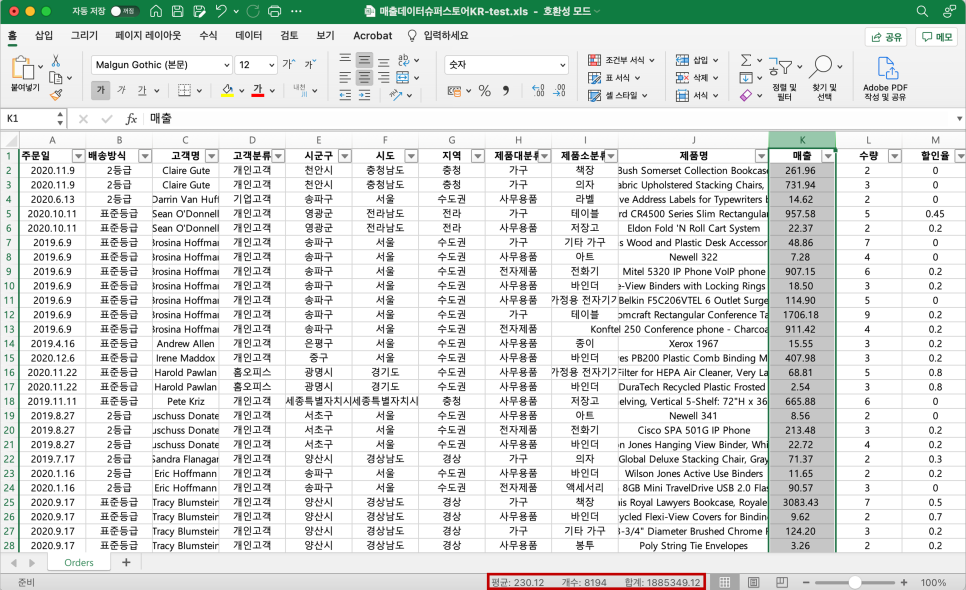Viewport: 966px width, 590px height.
Task: Open the 시도 column filter
Action: 411,156
